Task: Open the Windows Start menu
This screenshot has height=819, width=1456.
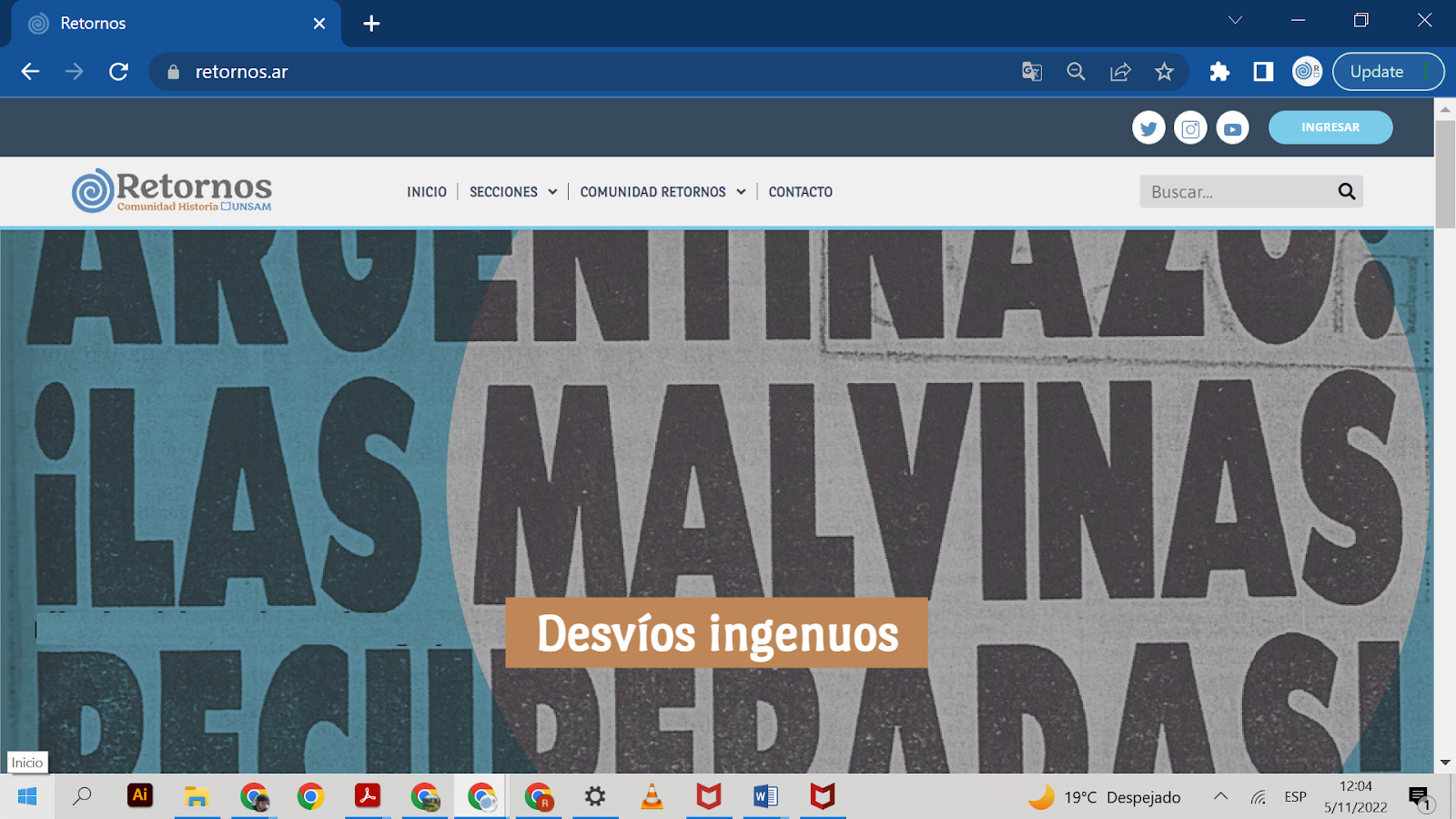Action: coord(26,797)
